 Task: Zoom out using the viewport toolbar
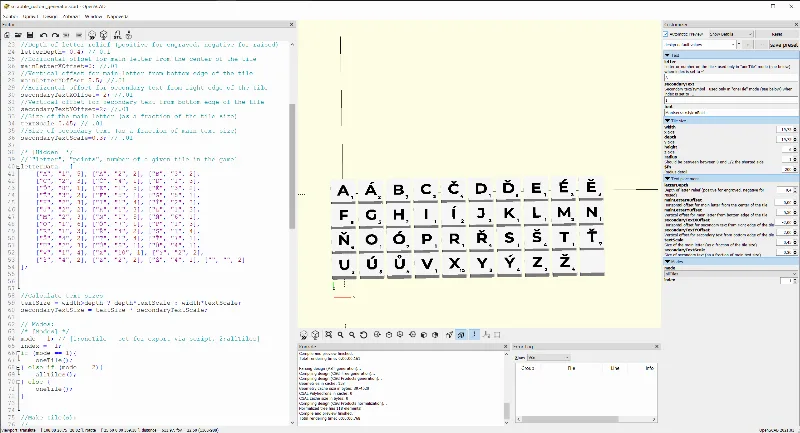[x=352, y=335]
